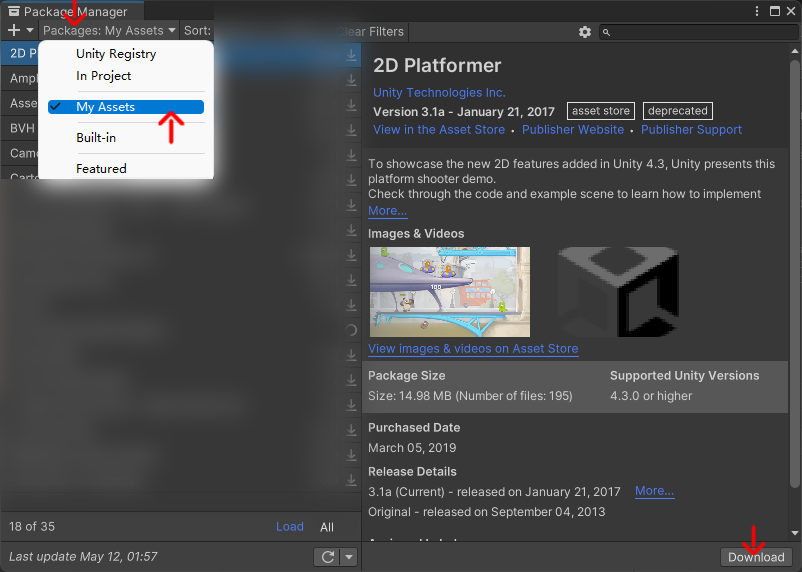Select the checked My Assets entry
Image resolution: width=802 pixels, height=572 pixels.
(126, 107)
